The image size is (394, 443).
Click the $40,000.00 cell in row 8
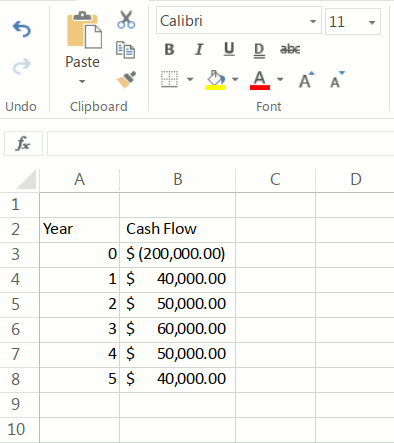[177, 380]
